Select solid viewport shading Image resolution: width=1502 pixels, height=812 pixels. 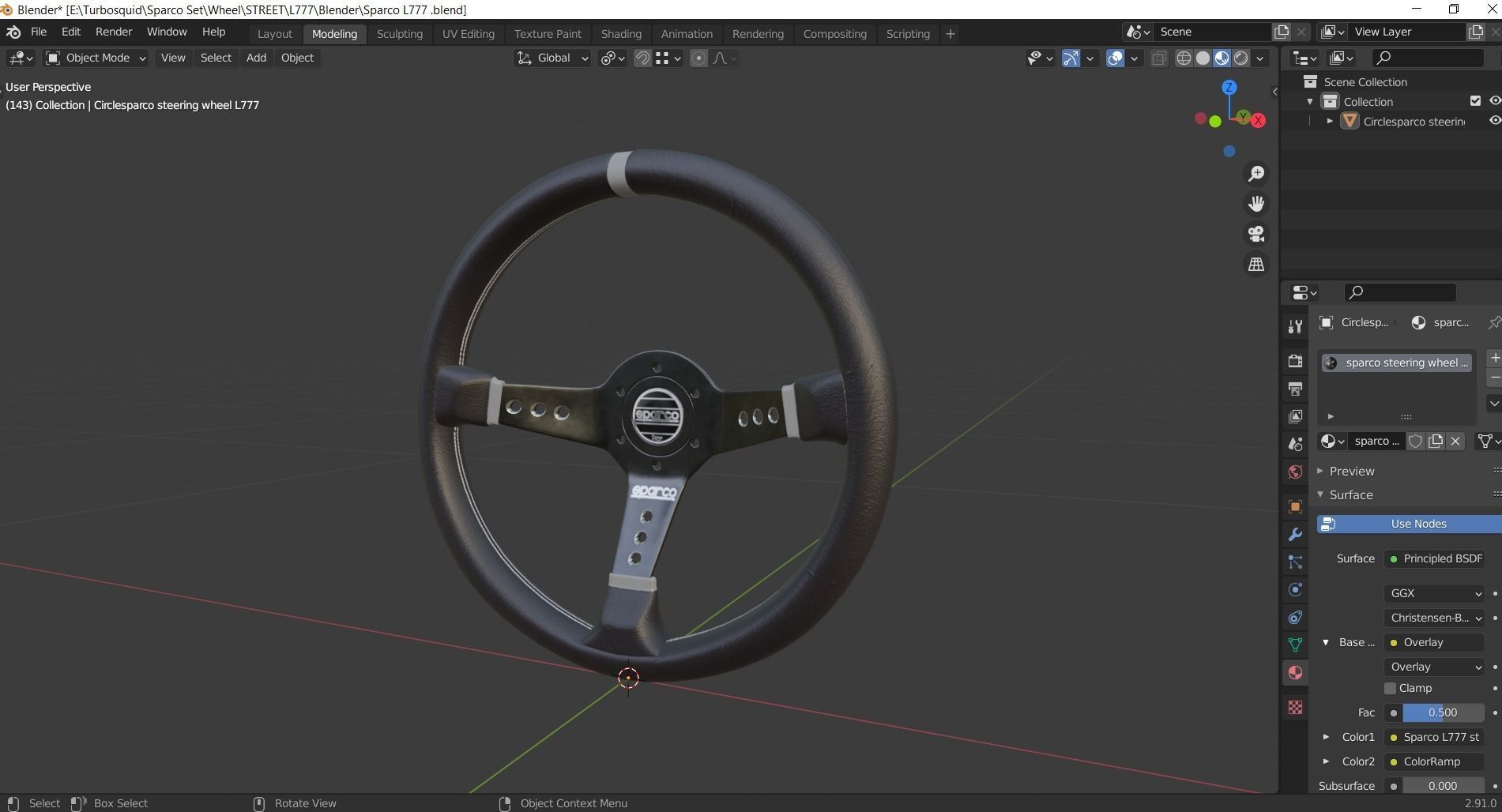(x=1203, y=58)
